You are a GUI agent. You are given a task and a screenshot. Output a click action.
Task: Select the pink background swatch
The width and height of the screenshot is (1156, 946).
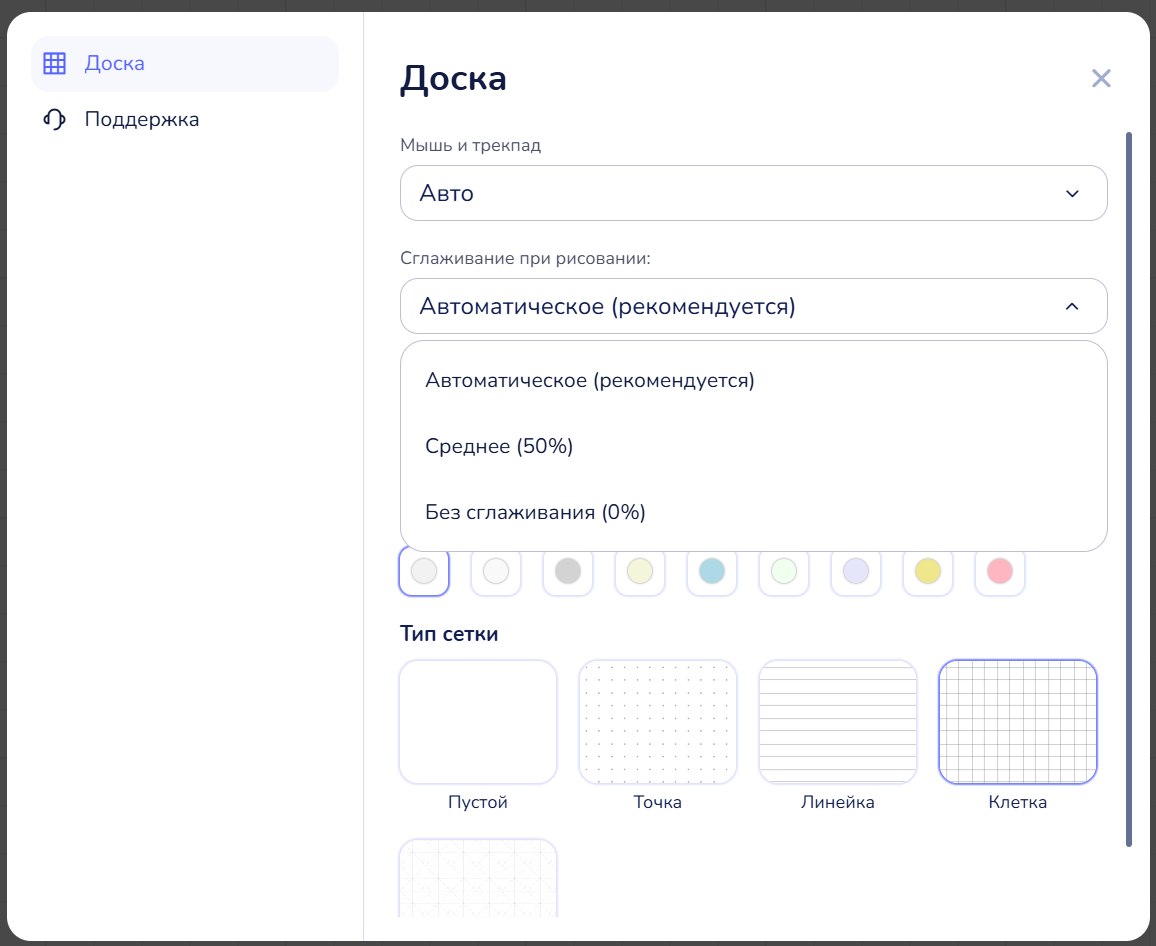point(1000,571)
